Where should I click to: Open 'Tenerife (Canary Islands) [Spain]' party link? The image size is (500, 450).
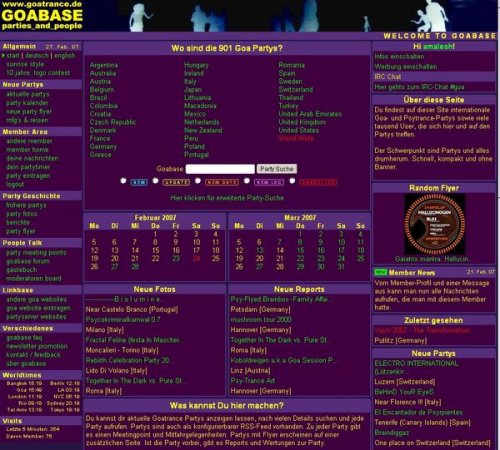422,422
